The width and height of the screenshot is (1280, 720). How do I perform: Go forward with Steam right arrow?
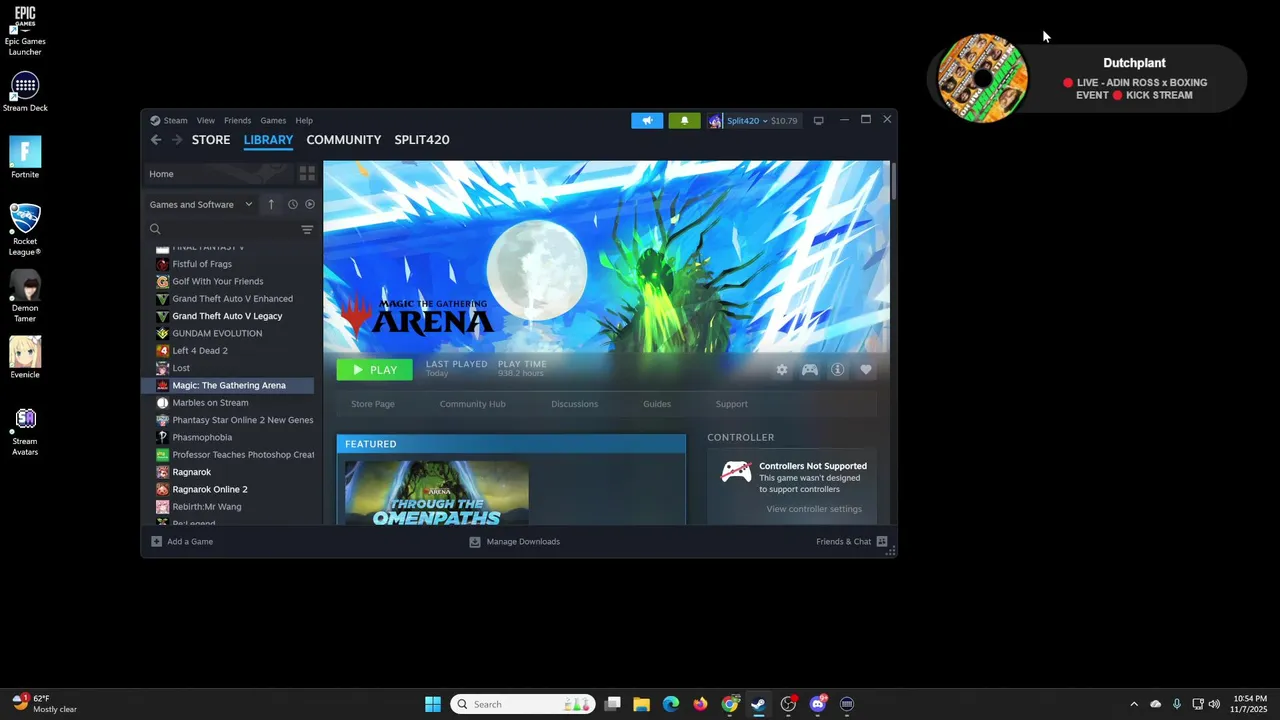(177, 140)
